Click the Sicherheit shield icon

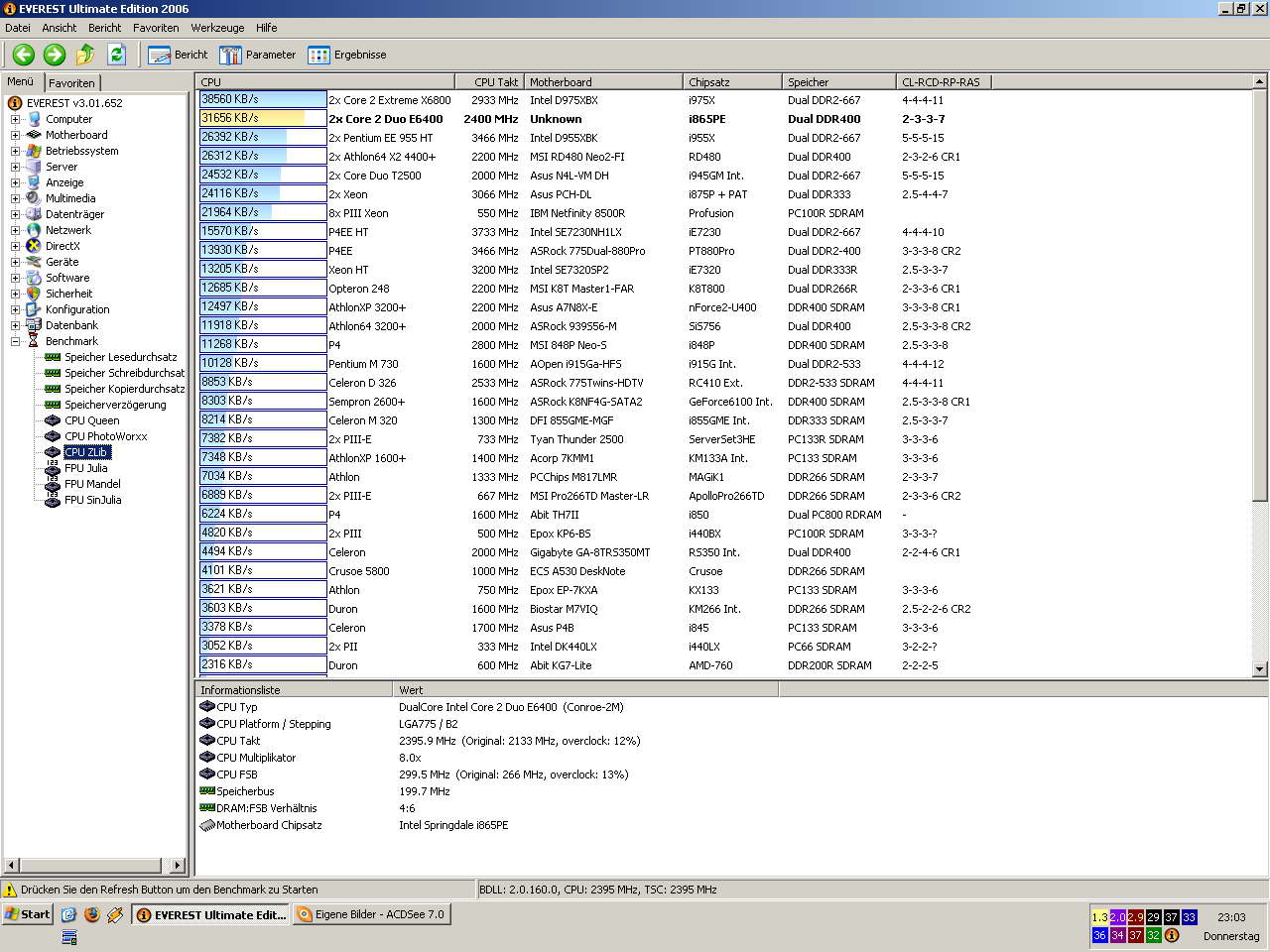coord(34,294)
